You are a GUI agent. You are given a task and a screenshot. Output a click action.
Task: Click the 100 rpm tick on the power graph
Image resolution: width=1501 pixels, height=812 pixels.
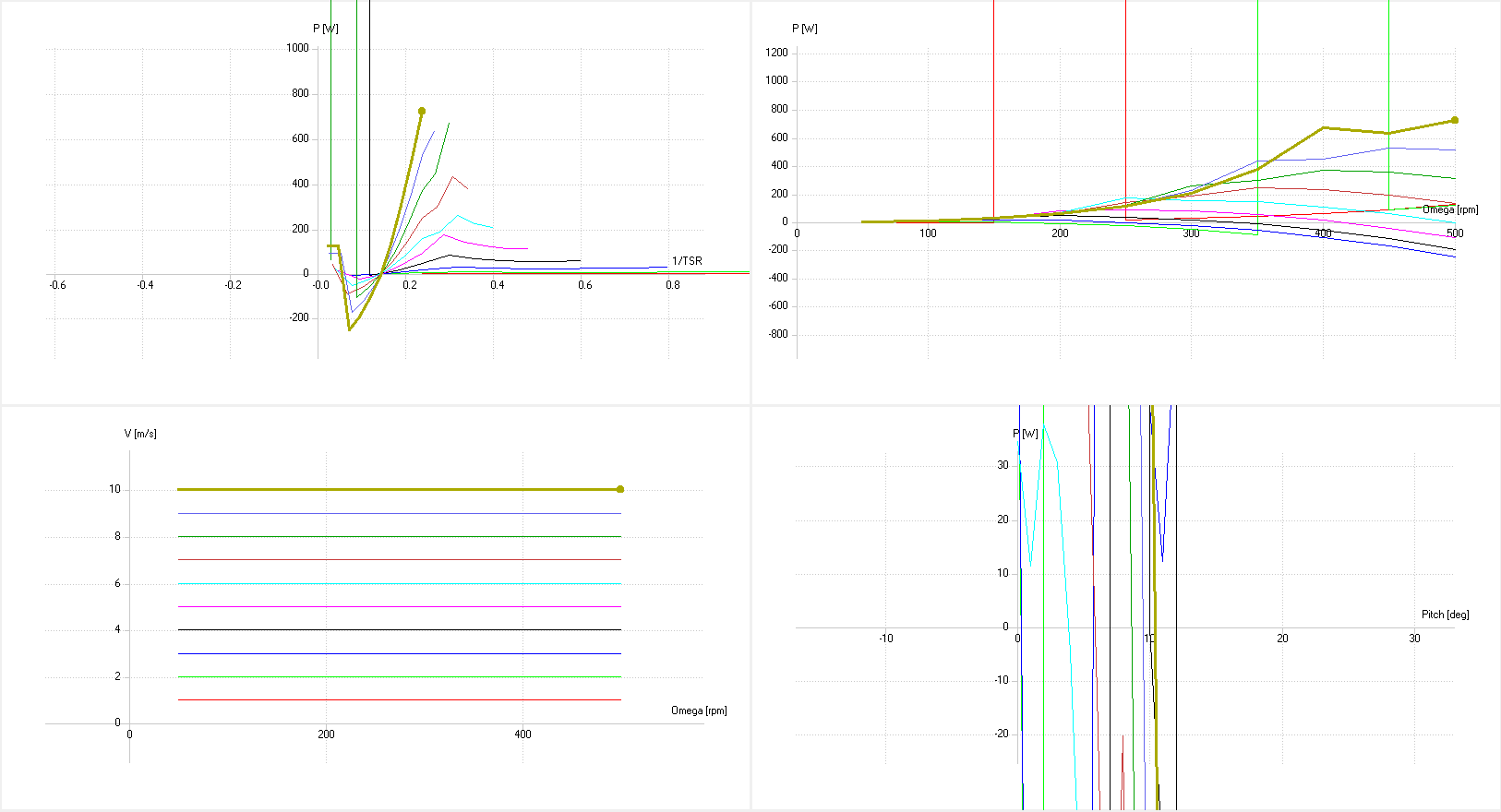click(928, 233)
